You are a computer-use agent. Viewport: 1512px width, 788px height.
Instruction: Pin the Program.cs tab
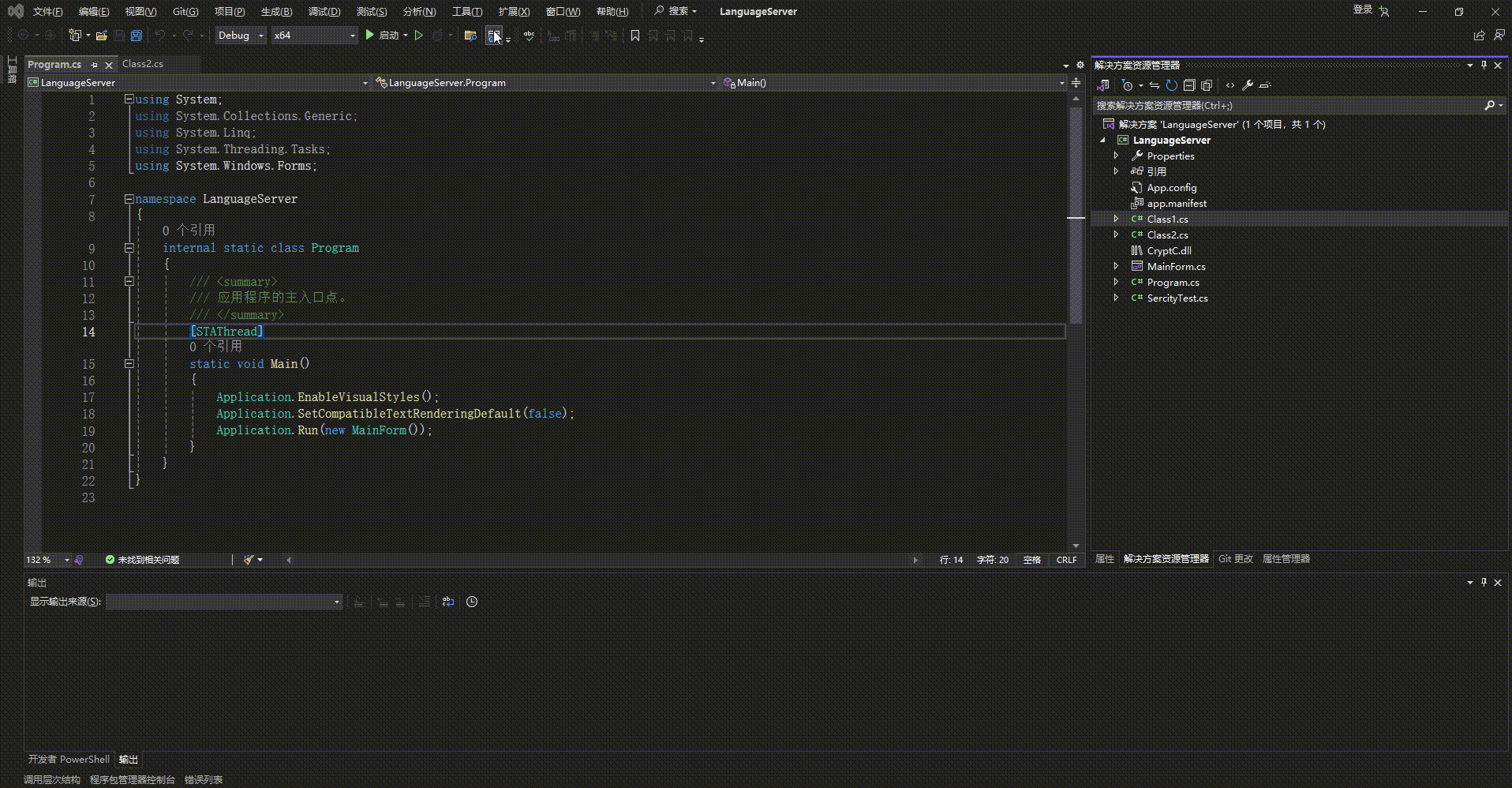click(x=94, y=65)
